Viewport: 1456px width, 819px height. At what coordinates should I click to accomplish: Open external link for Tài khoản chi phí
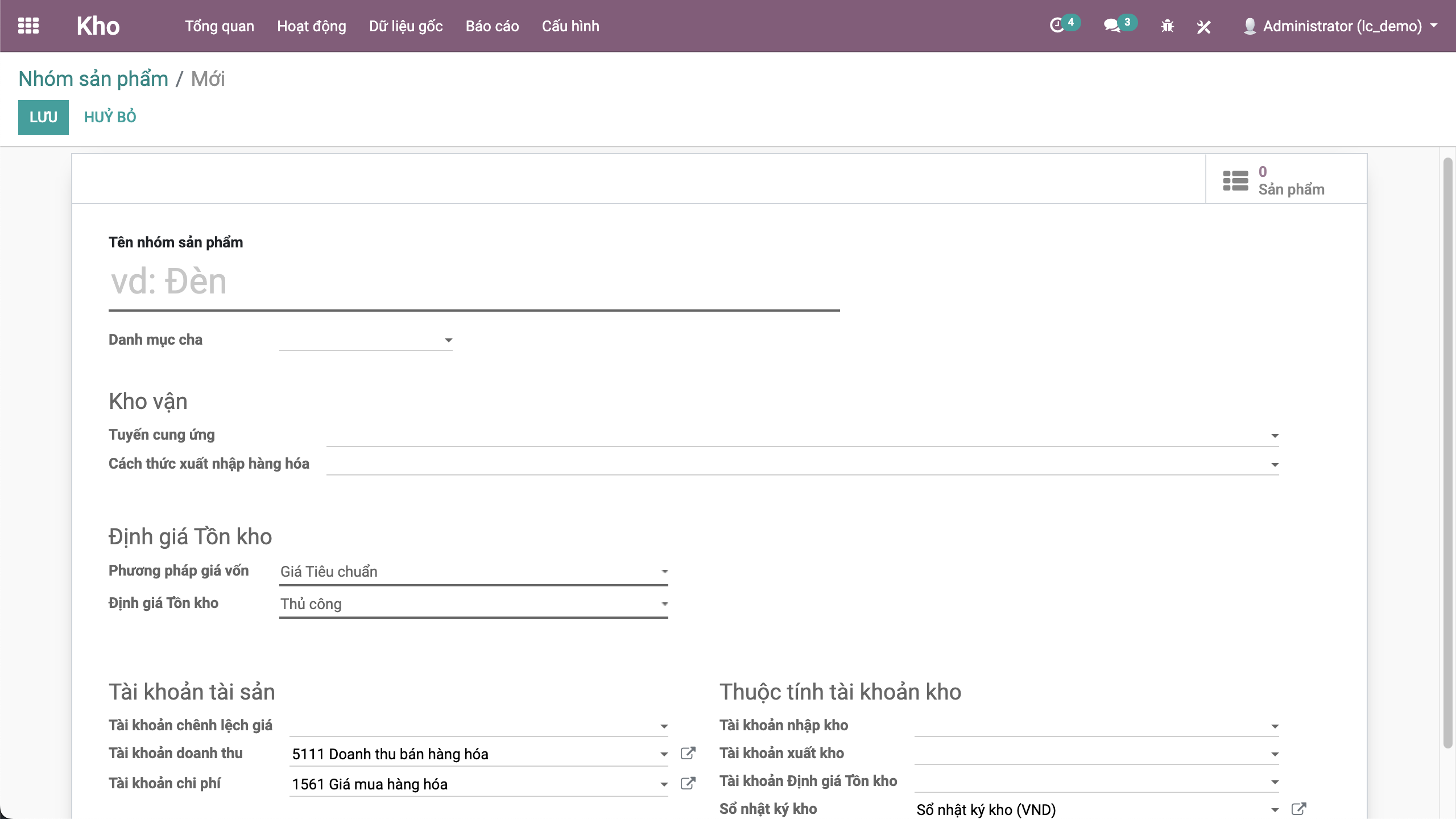pyautogui.click(x=688, y=784)
